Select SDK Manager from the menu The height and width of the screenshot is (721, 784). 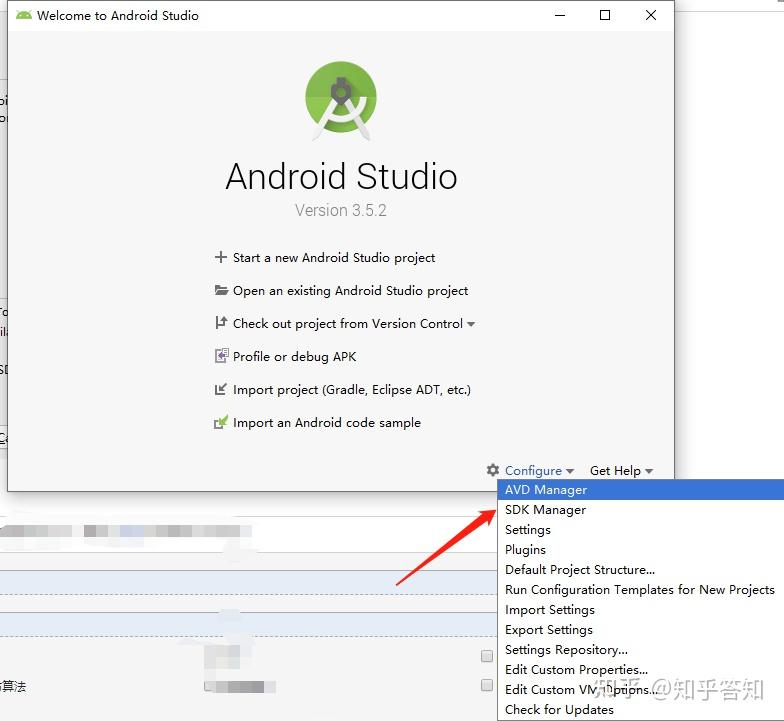pos(545,510)
